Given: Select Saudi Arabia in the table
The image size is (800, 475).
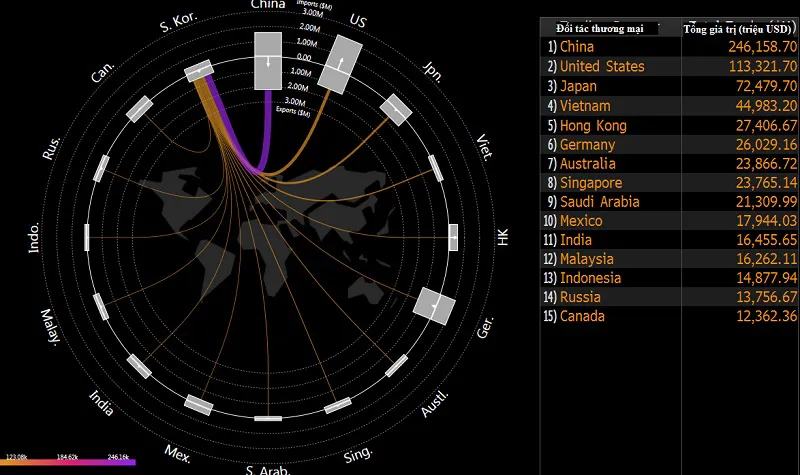Looking at the screenshot, I should point(600,202).
